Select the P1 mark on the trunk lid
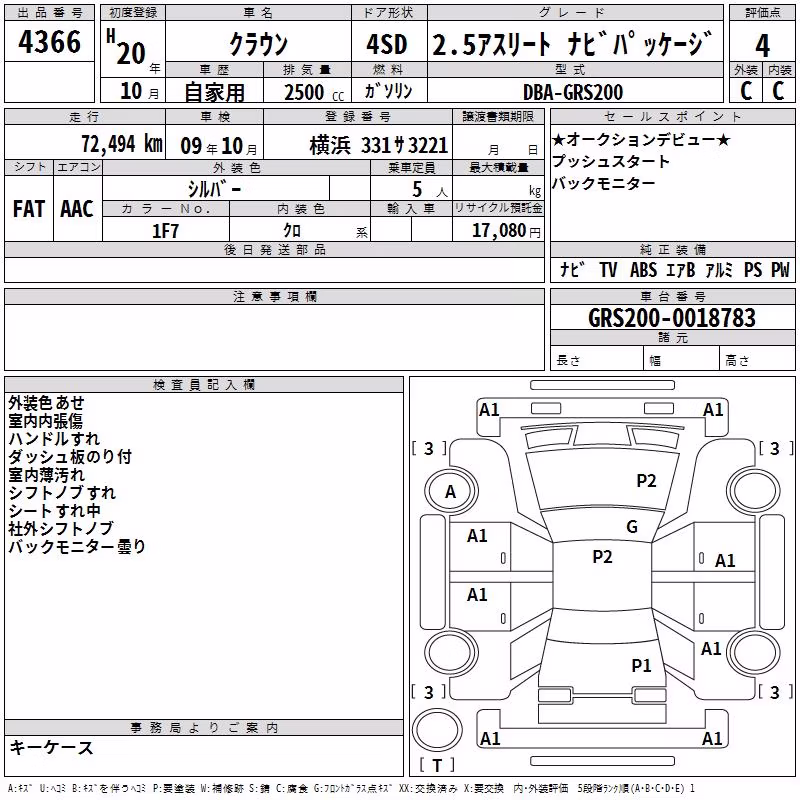This screenshot has height=800, width=800. pyautogui.click(x=641, y=665)
